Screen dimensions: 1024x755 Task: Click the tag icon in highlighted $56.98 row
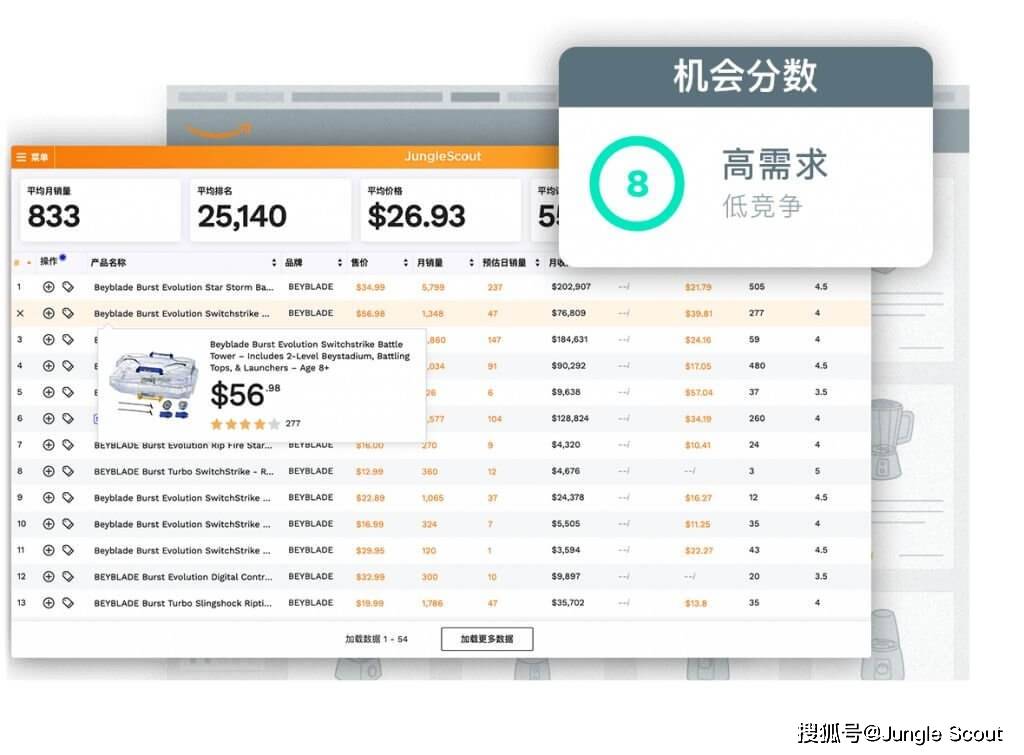68,313
